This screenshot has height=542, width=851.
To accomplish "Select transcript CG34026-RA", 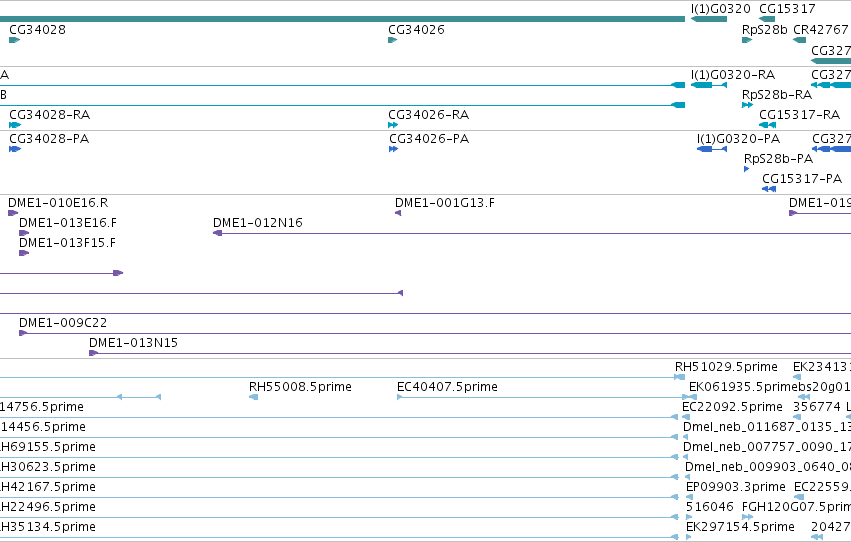I will (x=428, y=114).
